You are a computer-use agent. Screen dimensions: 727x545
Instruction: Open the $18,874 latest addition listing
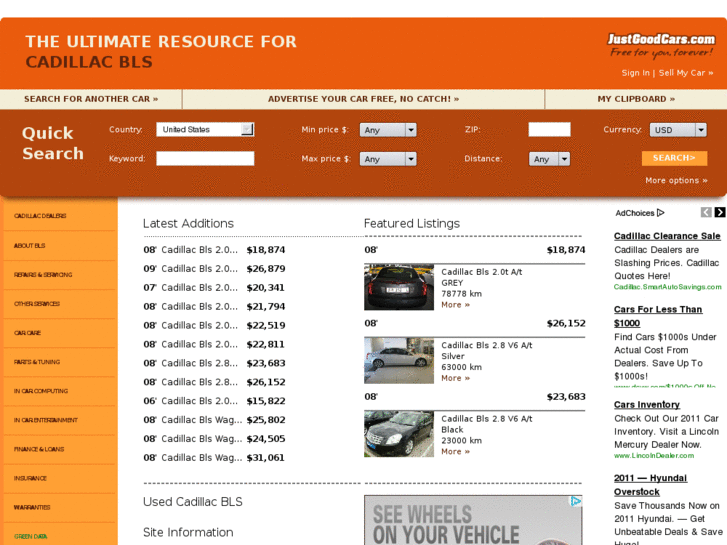point(214,250)
